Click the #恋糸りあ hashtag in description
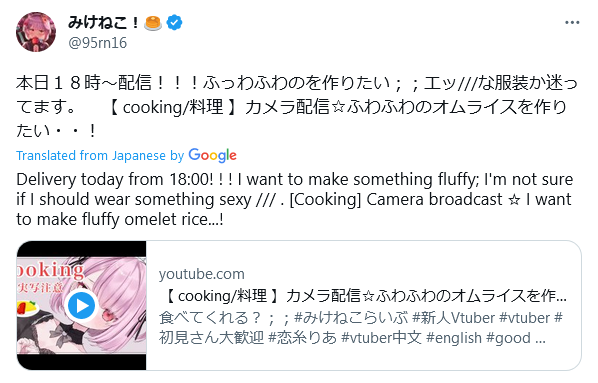 point(303,338)
